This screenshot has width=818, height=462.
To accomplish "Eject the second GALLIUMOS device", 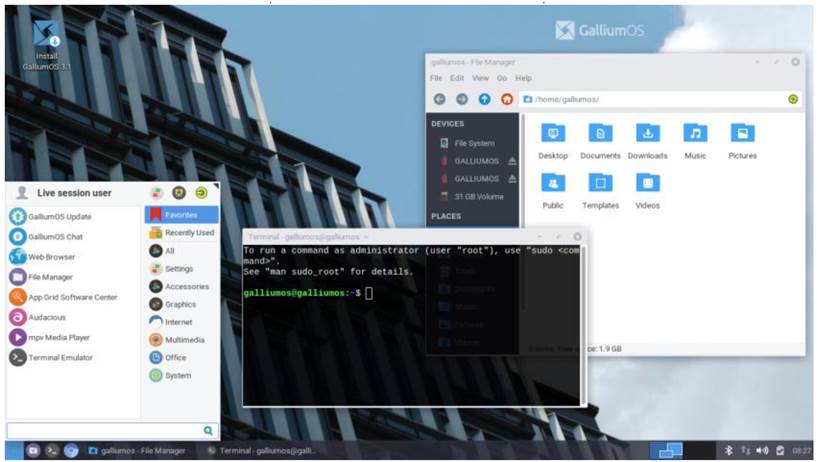I will click(x=512, y=179).
